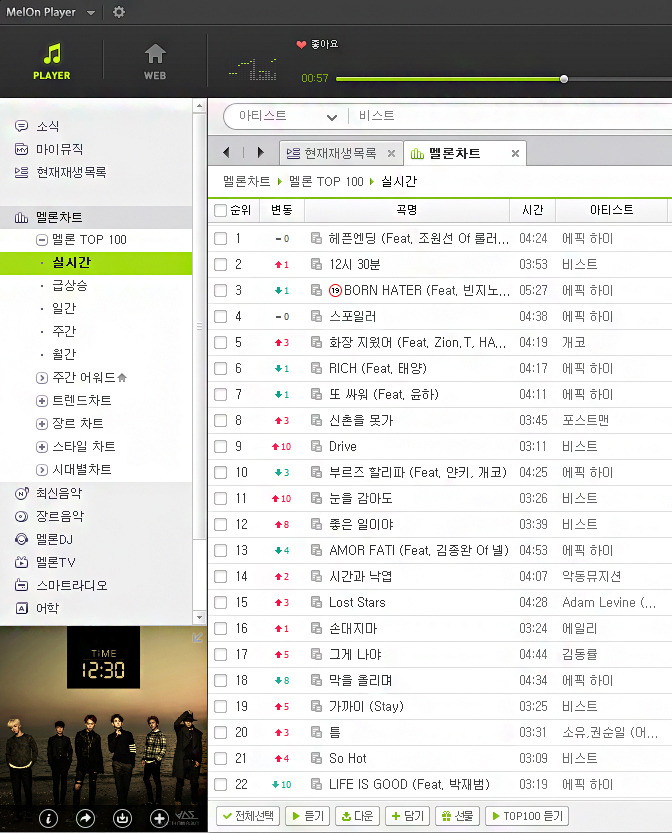Select 일간 chart in sidebar

click(x=64, y=309)
